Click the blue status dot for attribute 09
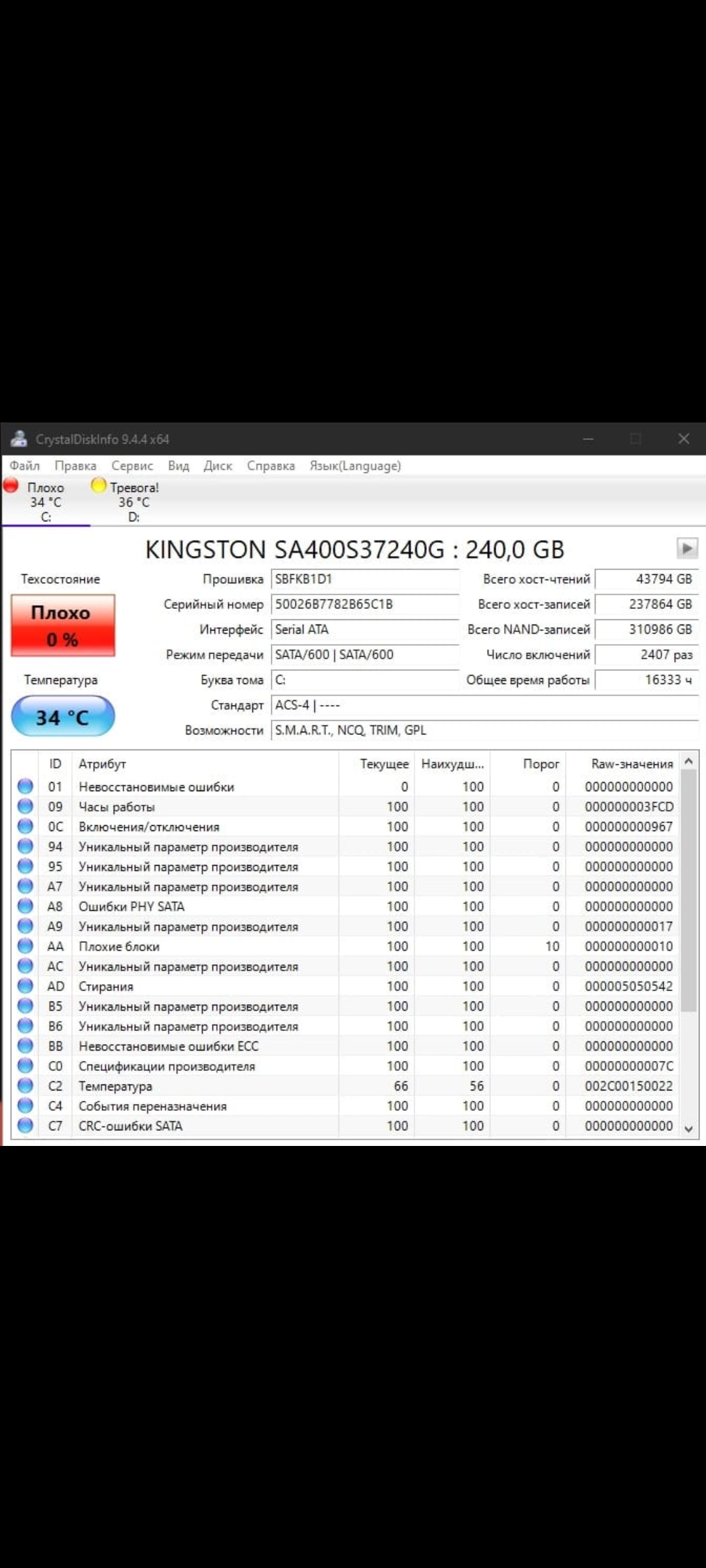This screenshot has height=1568, width=706. (25, 806)
